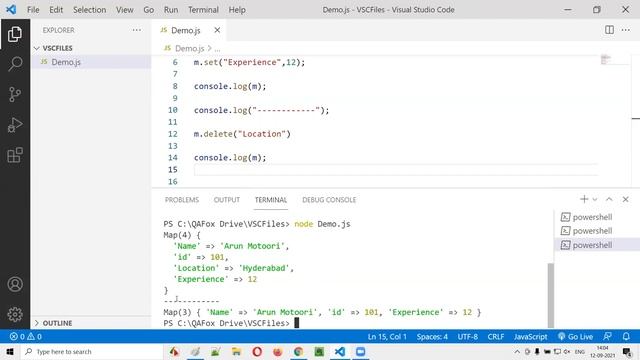Click the Type here to search box
Image resolution: width=640 pixels, height=360 pixels.
92,351
